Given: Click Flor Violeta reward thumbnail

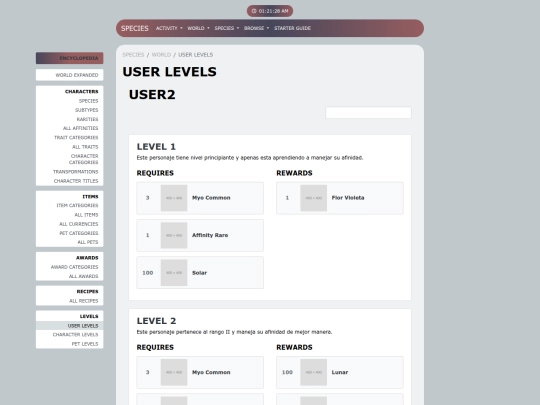Looking at the screenshot, I should point(313,198).
